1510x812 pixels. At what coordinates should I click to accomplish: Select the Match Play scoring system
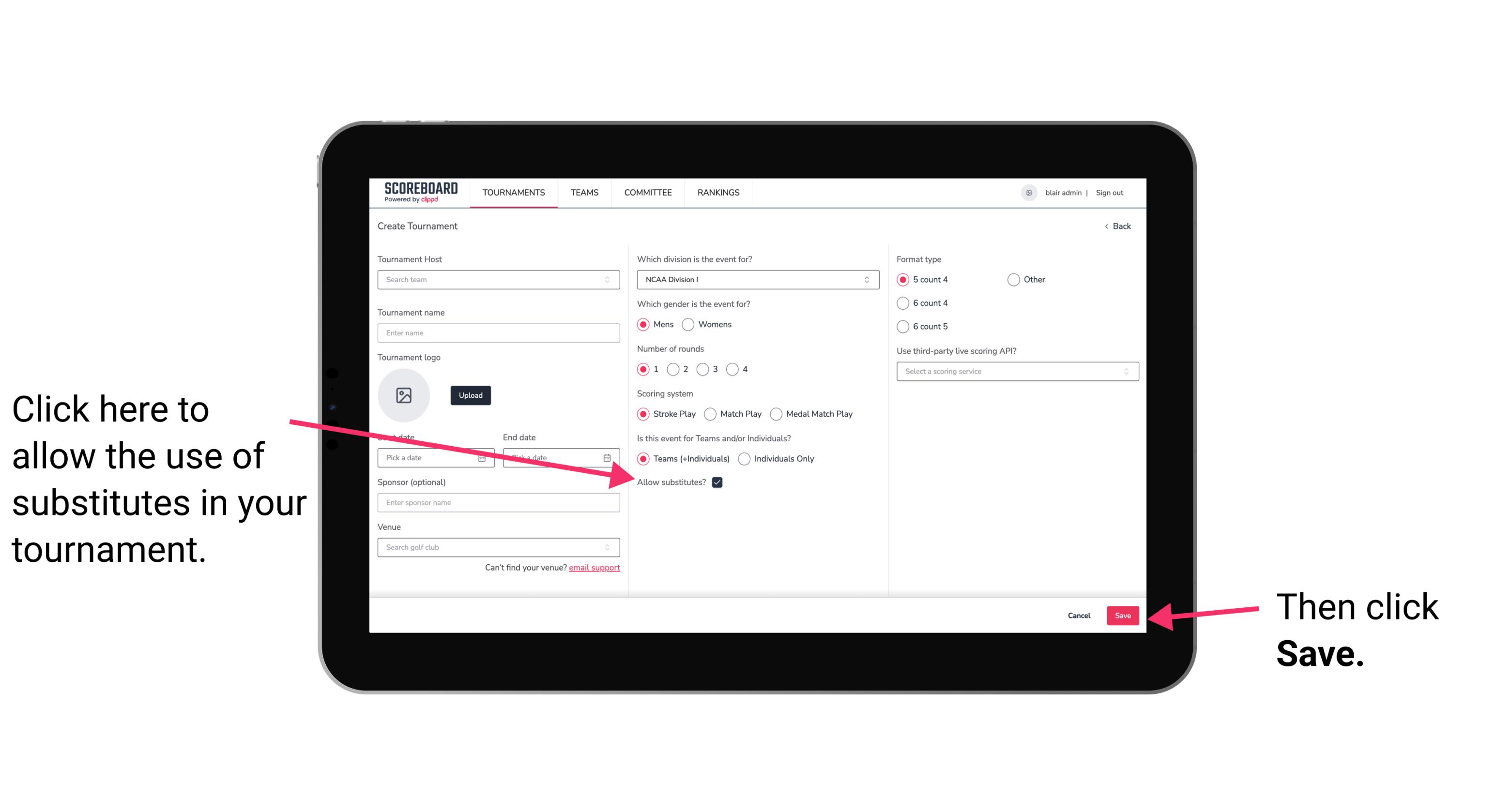(710, 413)
